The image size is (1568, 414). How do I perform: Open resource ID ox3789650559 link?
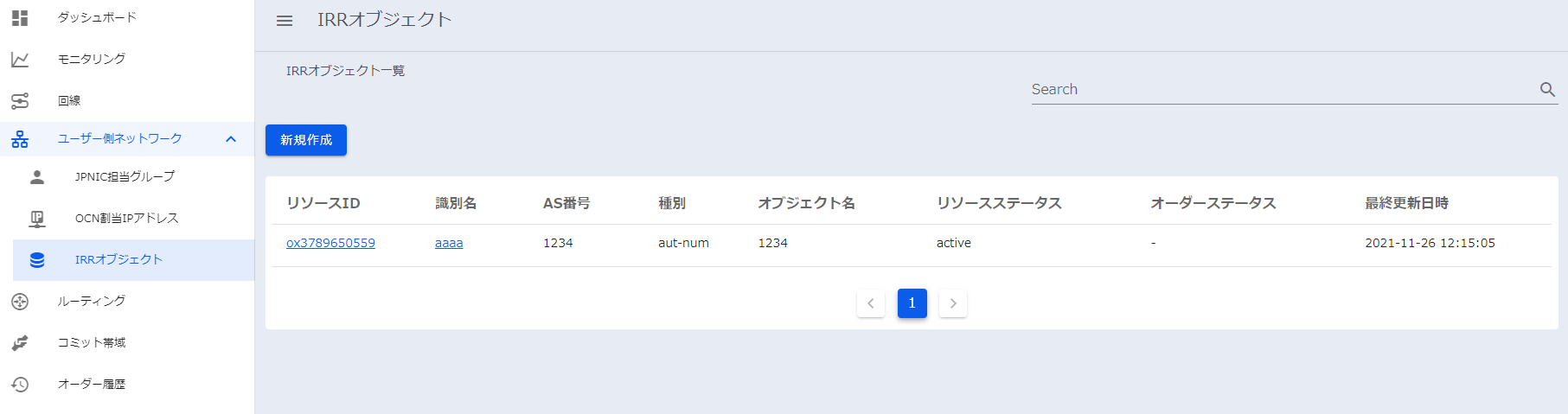pyautogui.click(x=330, y=244)
